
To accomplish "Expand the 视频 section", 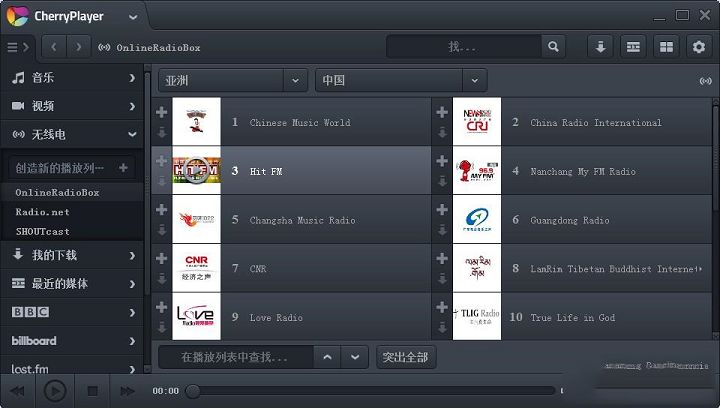I will pyautogui.click(x=72, y=106).
